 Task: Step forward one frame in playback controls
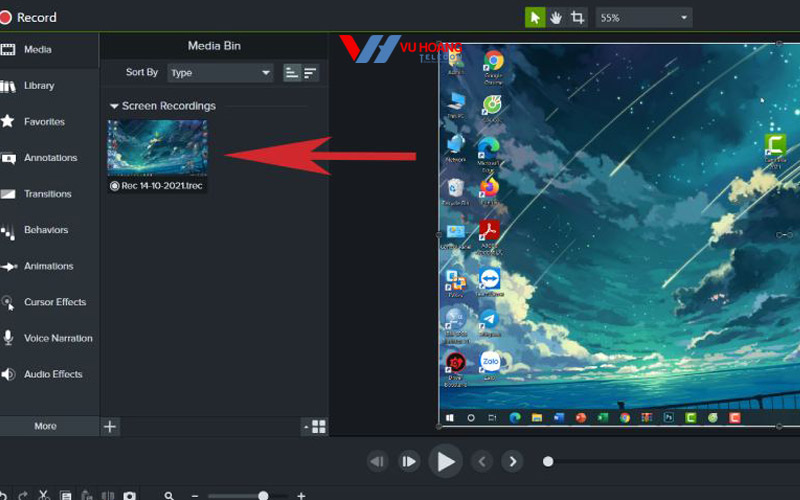pyautogui.click(x=409, y=462)
